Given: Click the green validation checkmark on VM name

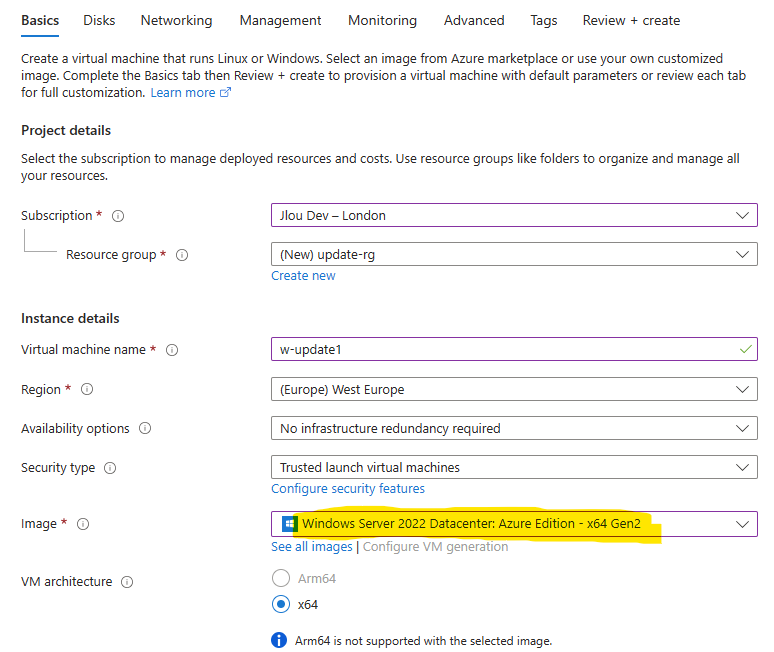Looking at the screenshot, I should 745,349.
